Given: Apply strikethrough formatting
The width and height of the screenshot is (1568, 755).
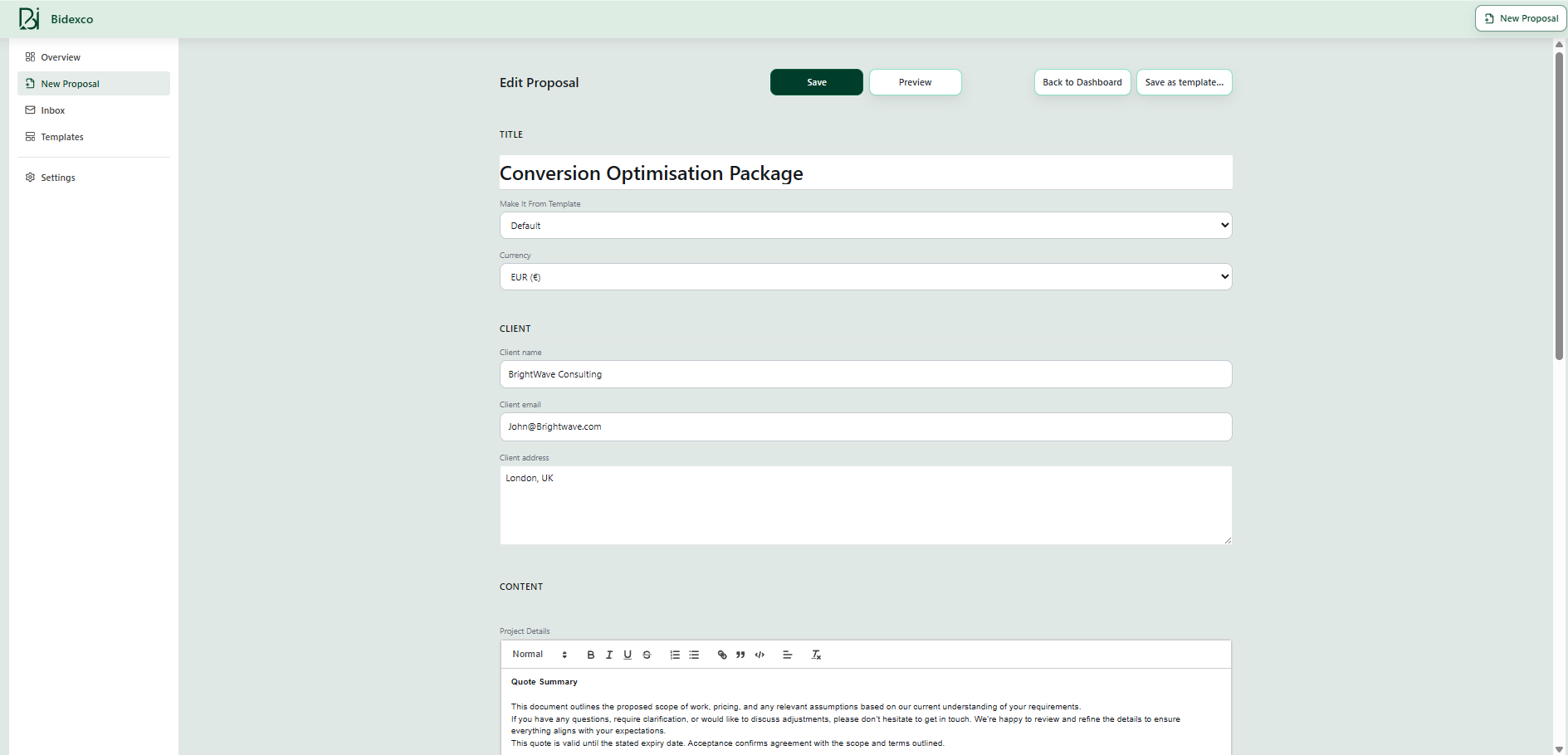Looking at the screenshot, I should coord(647,655).
